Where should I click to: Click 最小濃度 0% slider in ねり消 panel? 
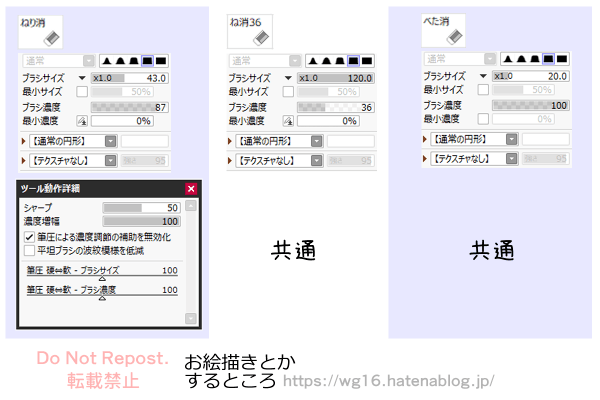122,121
